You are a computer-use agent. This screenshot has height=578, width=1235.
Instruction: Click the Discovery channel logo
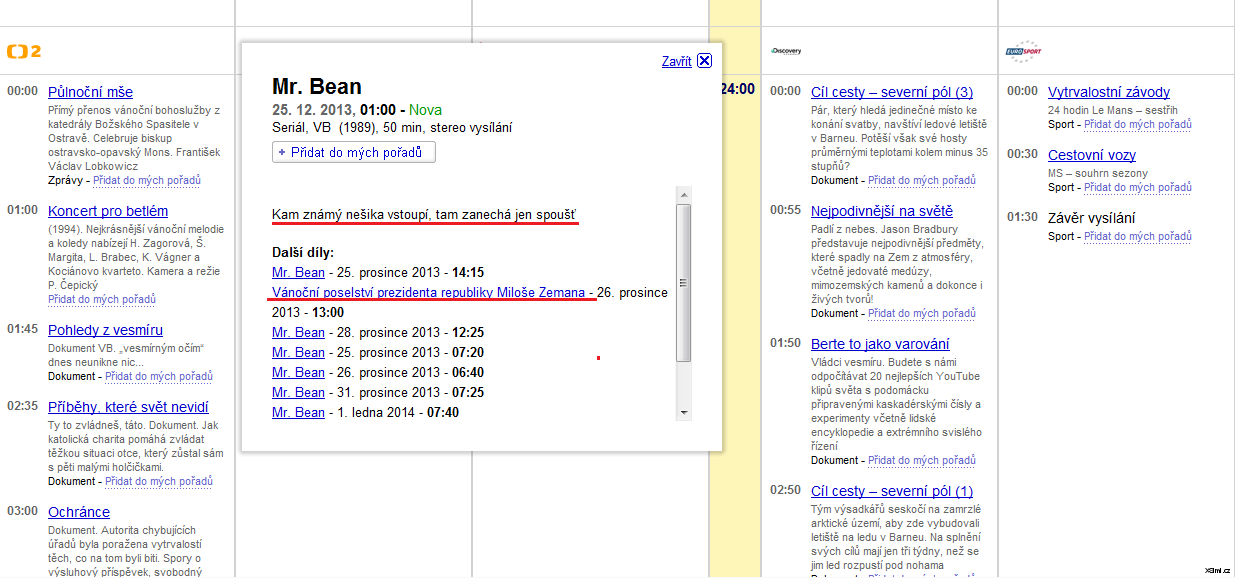pyautogui.click(x=786, y=50)
